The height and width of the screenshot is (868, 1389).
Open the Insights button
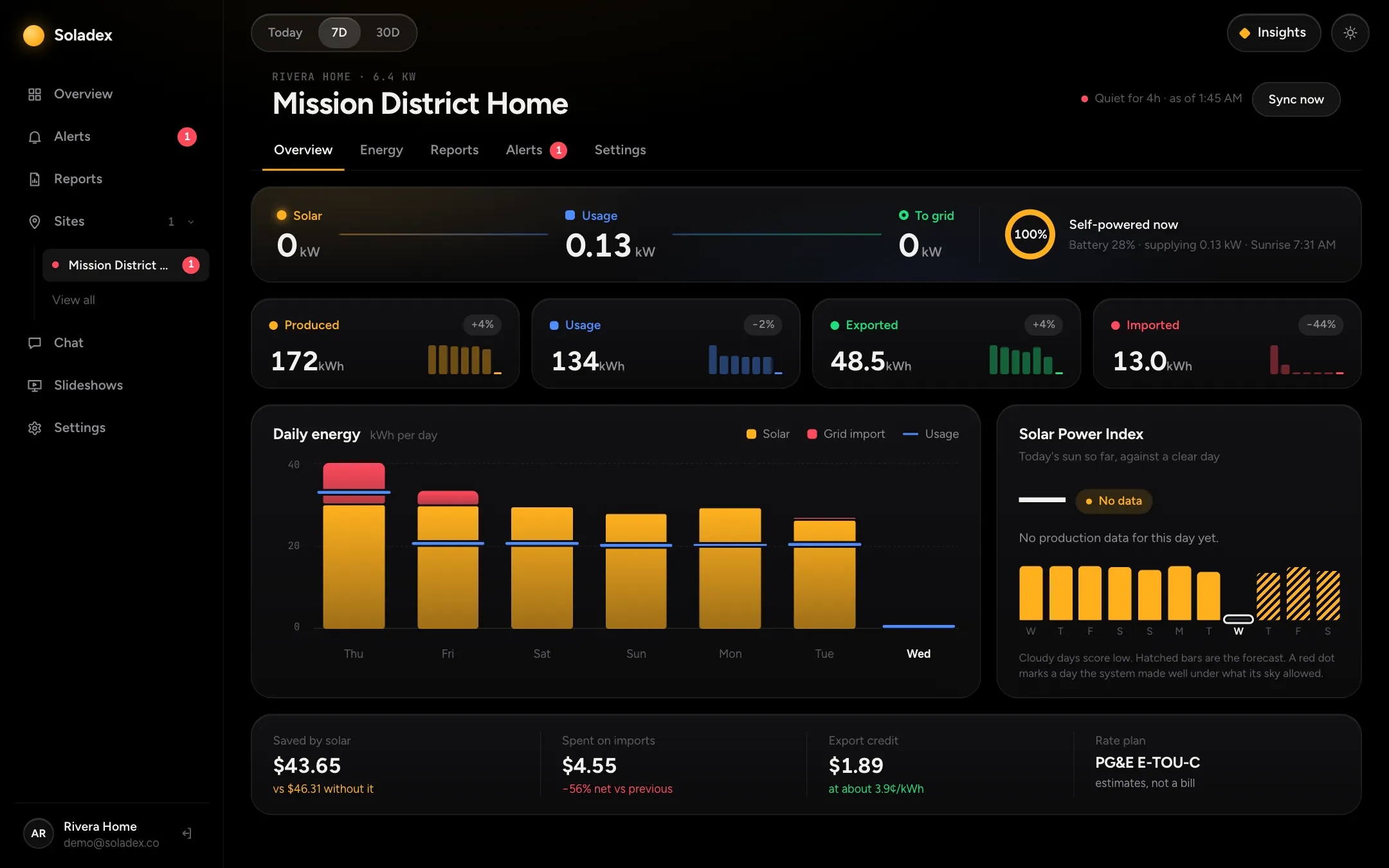pos(1273,33)
